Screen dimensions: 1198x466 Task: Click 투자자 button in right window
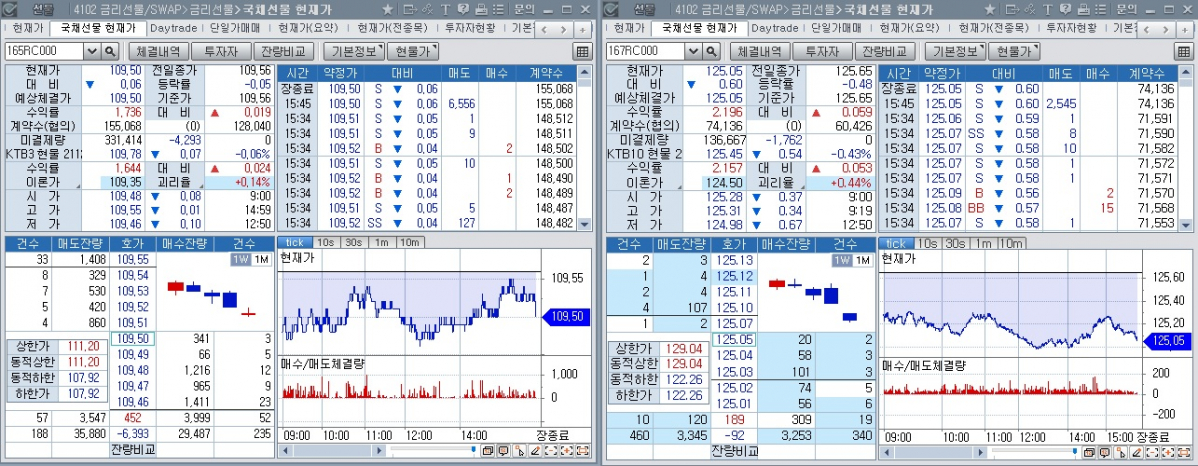click(823, 51)
